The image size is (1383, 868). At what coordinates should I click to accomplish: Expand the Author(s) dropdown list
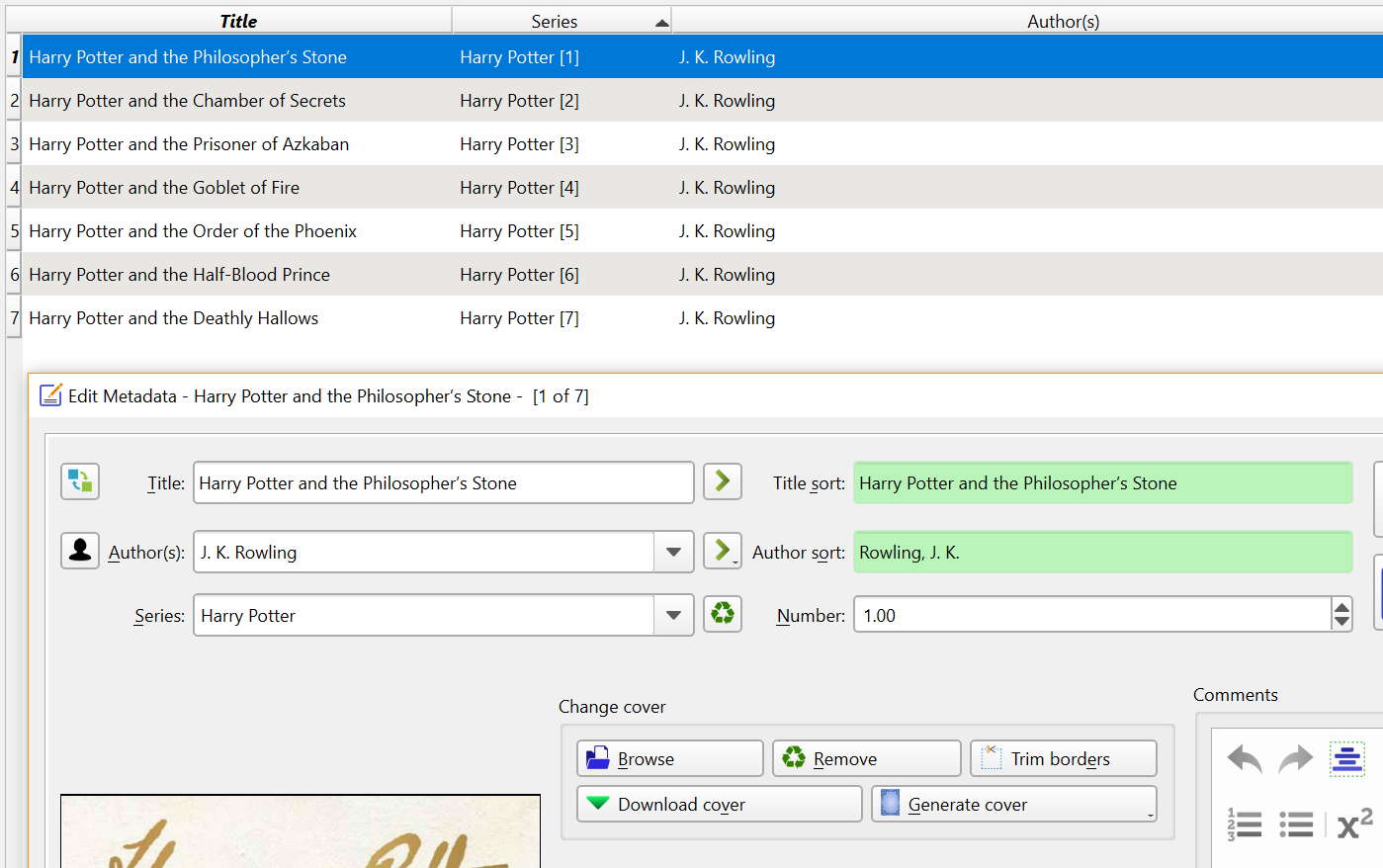click(673, 552)
